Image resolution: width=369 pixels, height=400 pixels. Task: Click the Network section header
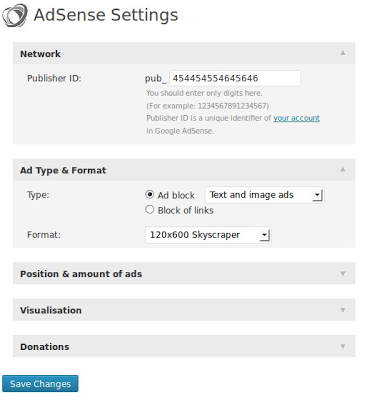coord(184,53)
